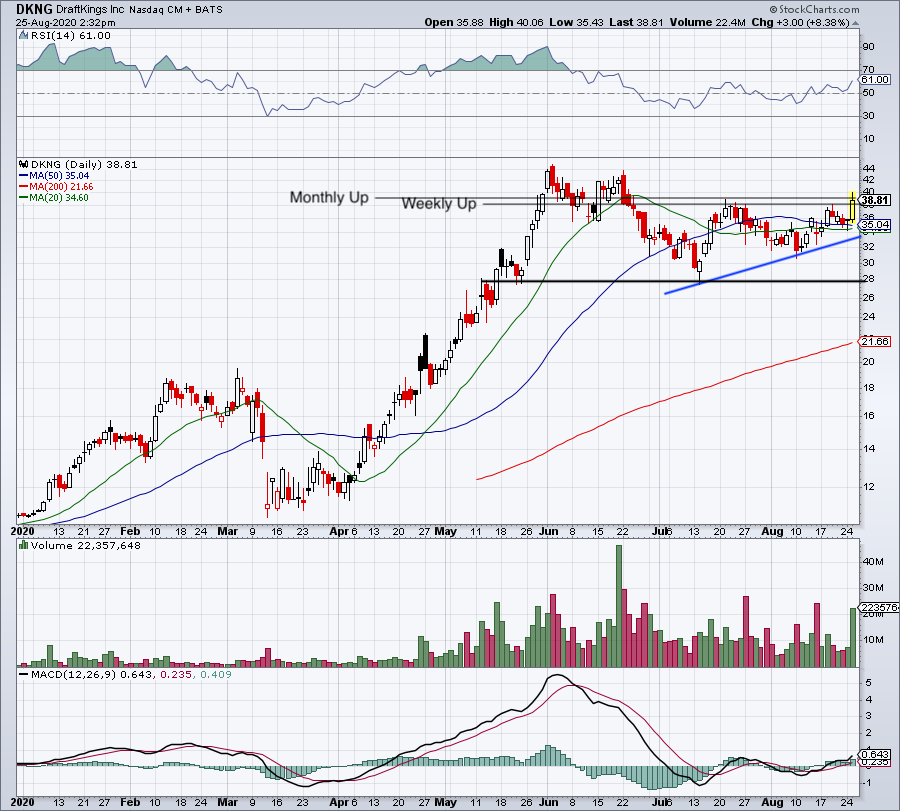
Task: Open the StockCharts.com copyright link
Action: click(x=815, y=9)
